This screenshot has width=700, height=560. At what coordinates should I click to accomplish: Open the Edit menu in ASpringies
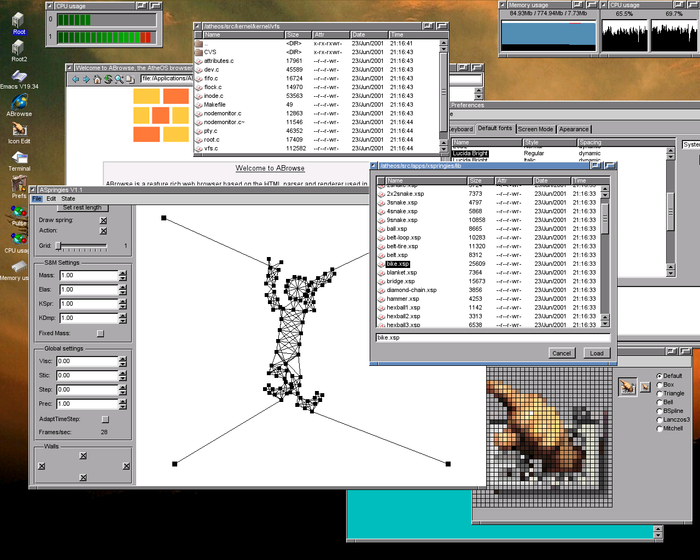(x=52, y=199)
